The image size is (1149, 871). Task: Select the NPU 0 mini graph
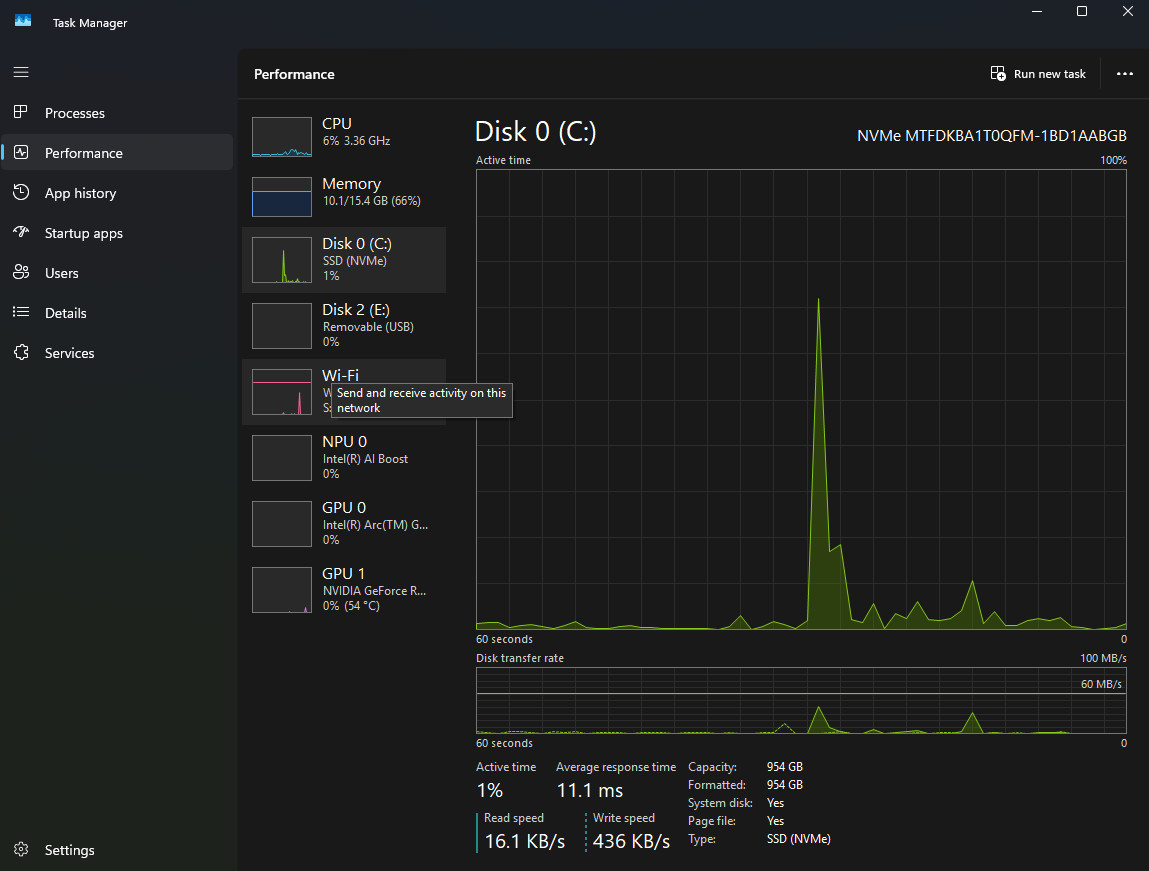pos(282,458)
